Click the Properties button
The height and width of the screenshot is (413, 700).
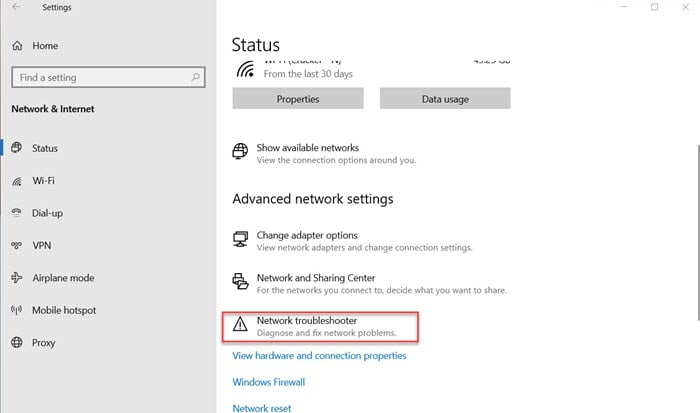pos(298,99)
